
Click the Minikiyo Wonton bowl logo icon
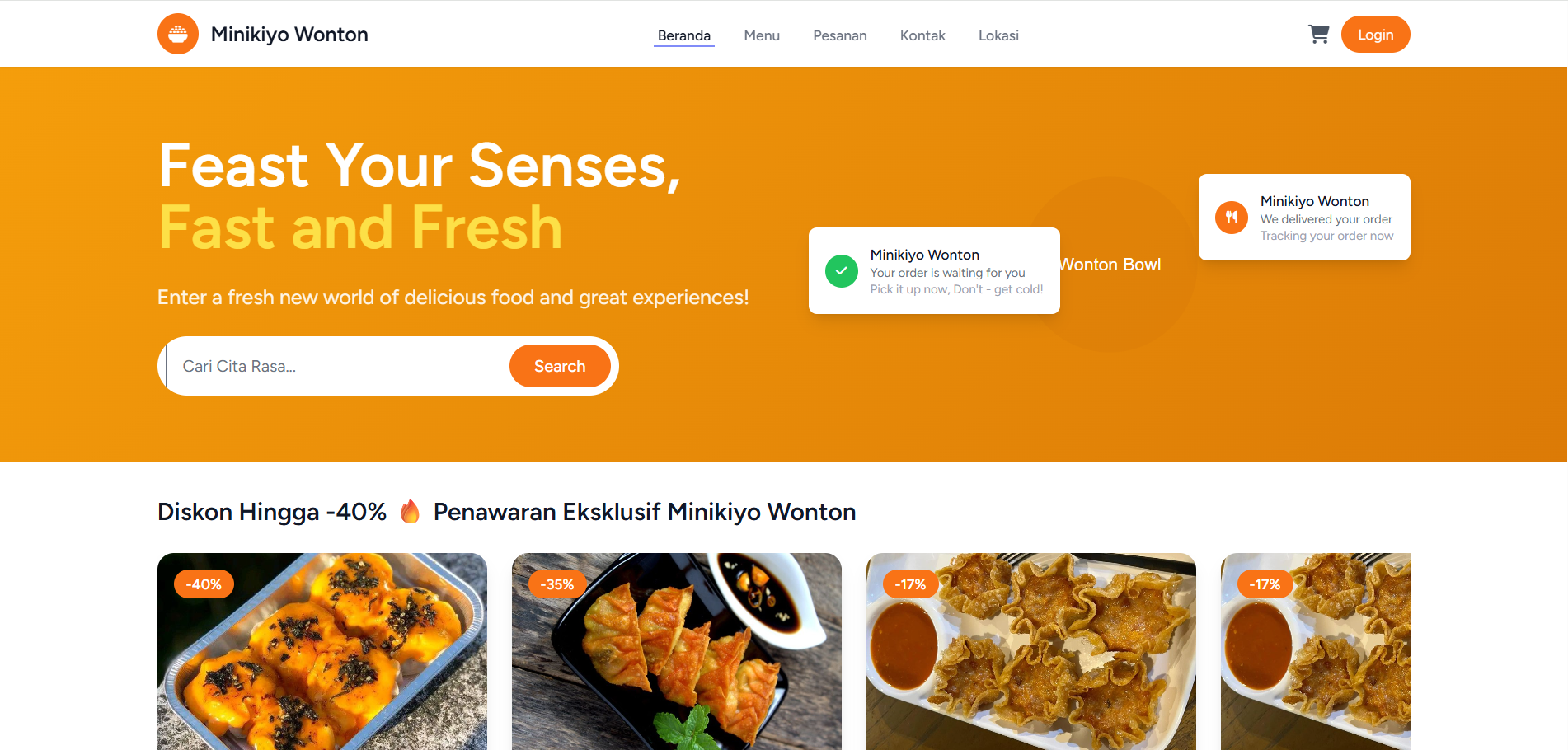(178, 34)
